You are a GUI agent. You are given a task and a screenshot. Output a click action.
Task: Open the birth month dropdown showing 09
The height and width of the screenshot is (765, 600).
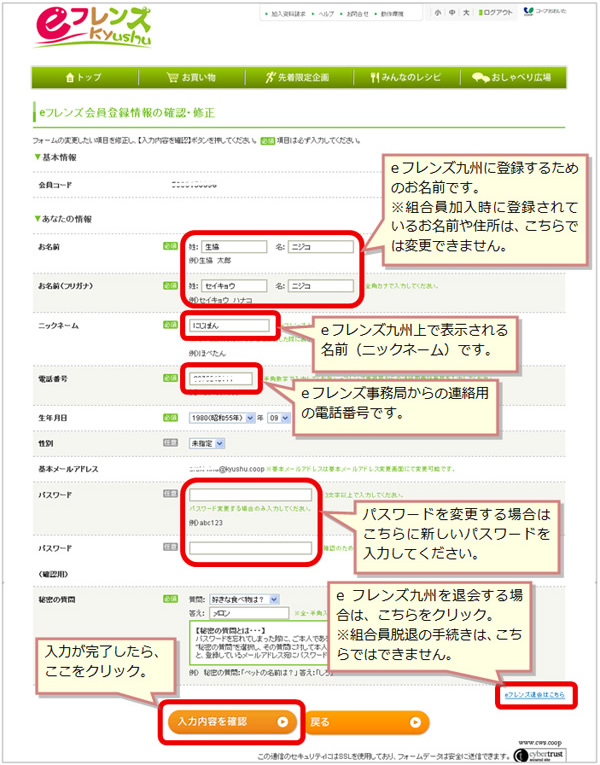click(x=279, y=418)
